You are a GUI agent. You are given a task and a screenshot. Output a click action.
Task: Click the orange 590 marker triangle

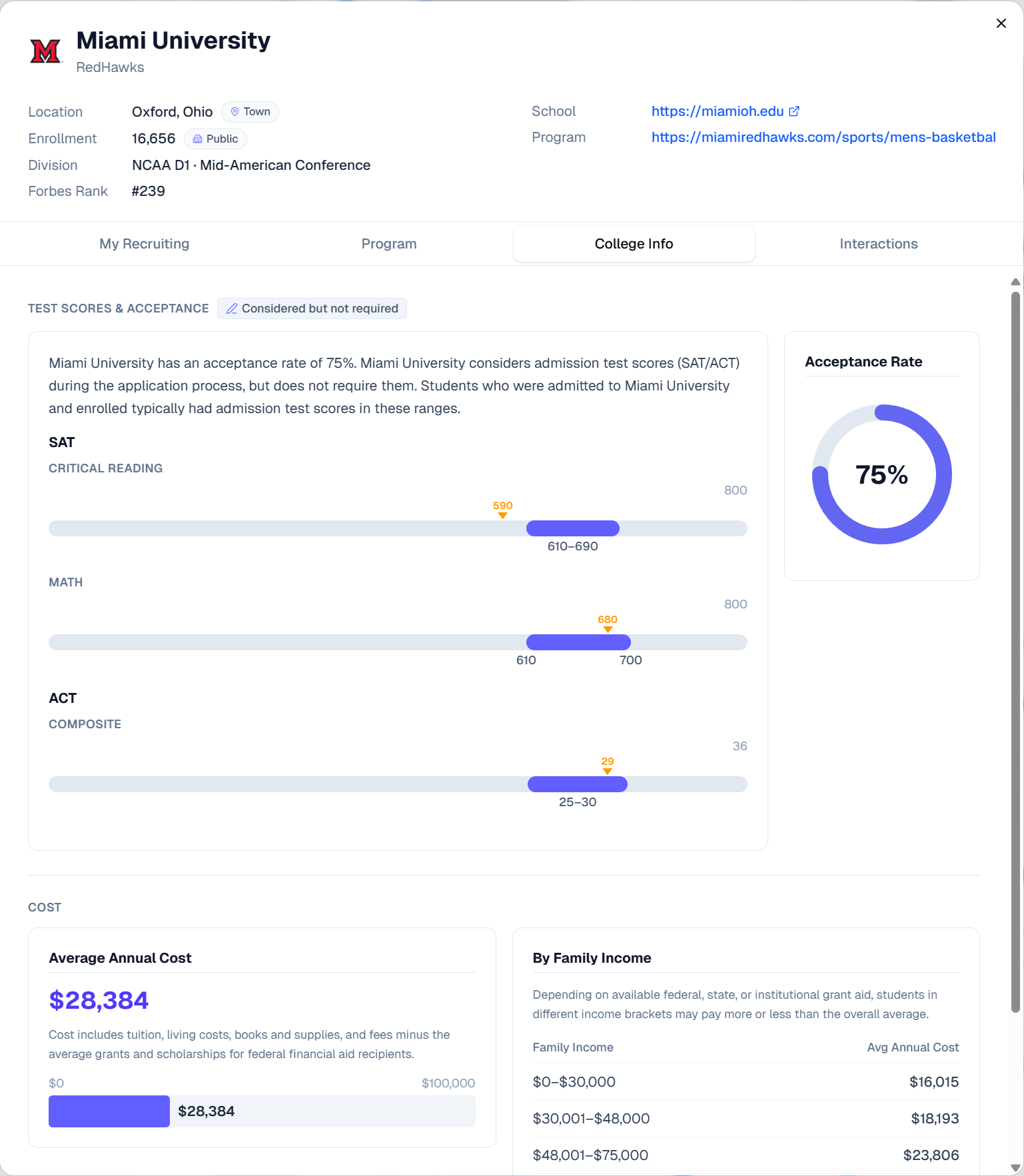click(503, 516)
